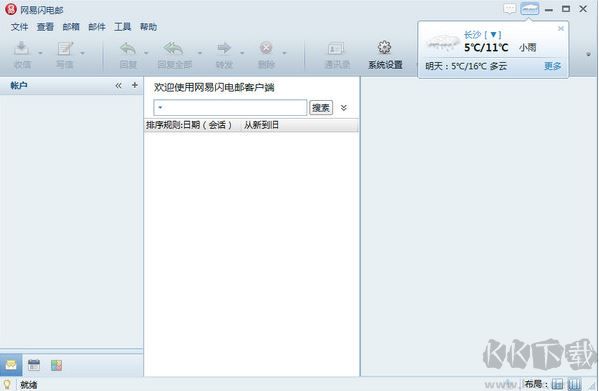This screenshot has width=599, height=391.
Task: Click into the mail search input field
Action: click(x=230, y=108)
